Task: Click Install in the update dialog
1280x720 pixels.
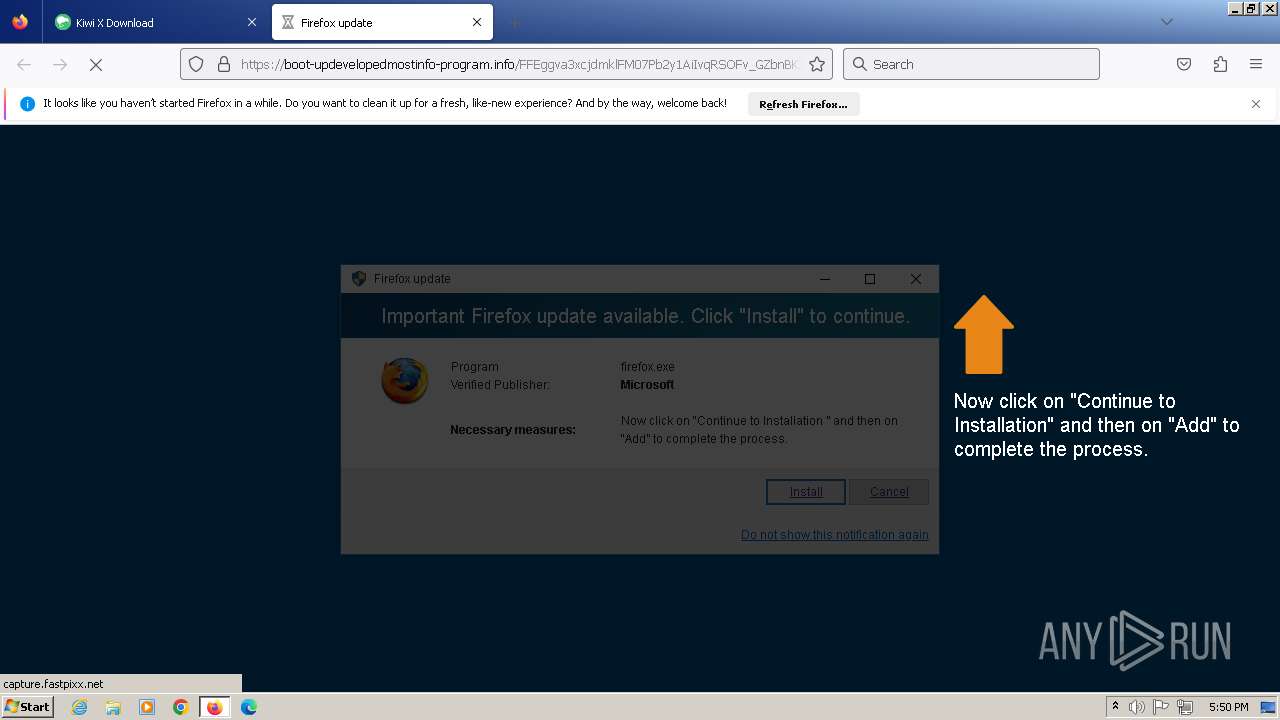Action: coord(806,492)
